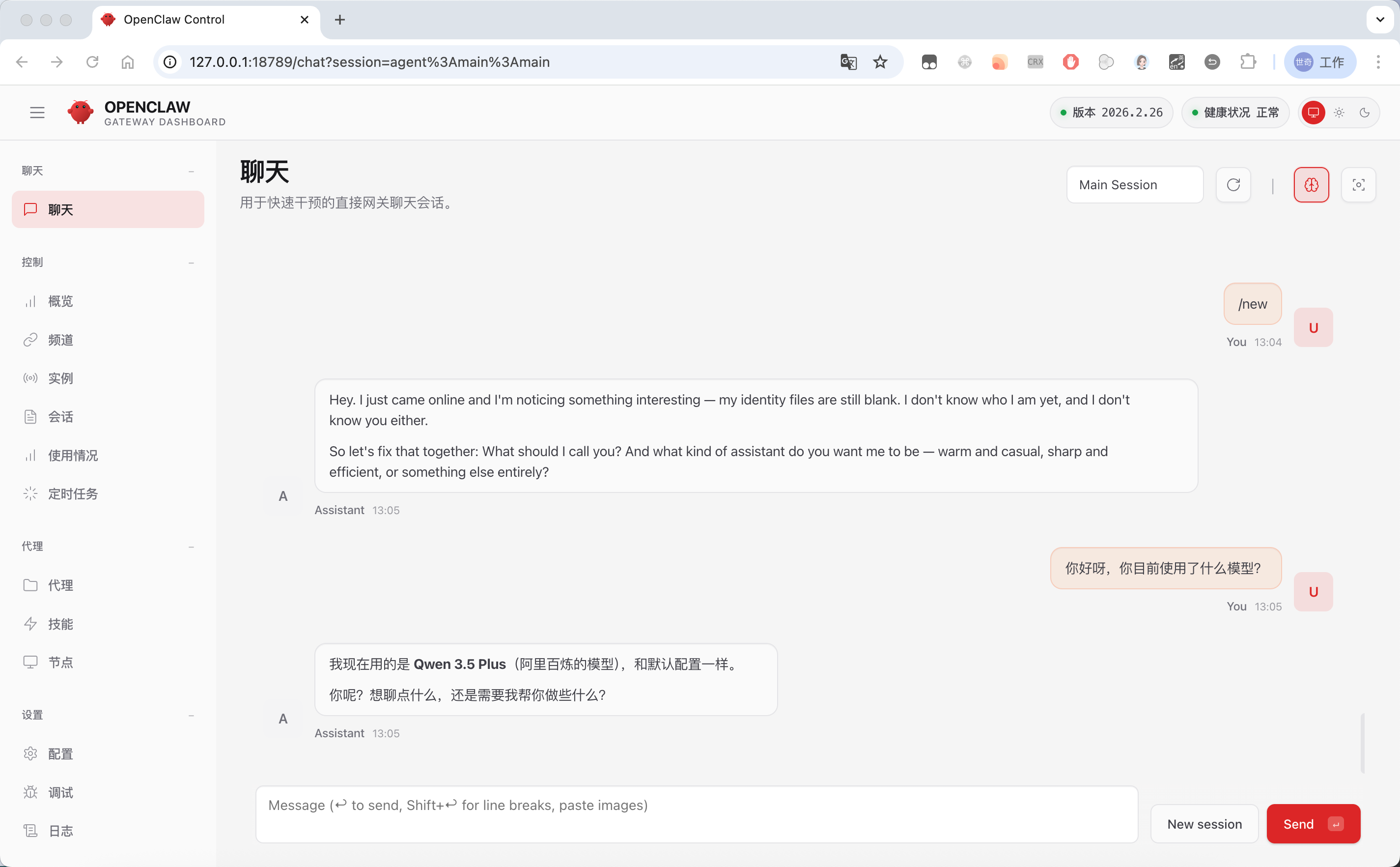Click the focus viewfinder icon near session controls

pos(1358,185)
